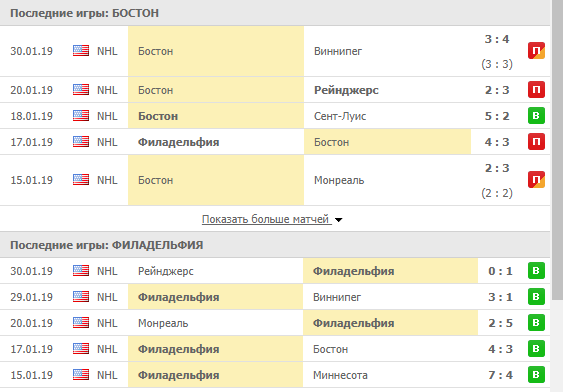Screen dimensions: 563x392
Task: Click US flag icon in 30.01.19 Boston row
Action: pos(81,51)
